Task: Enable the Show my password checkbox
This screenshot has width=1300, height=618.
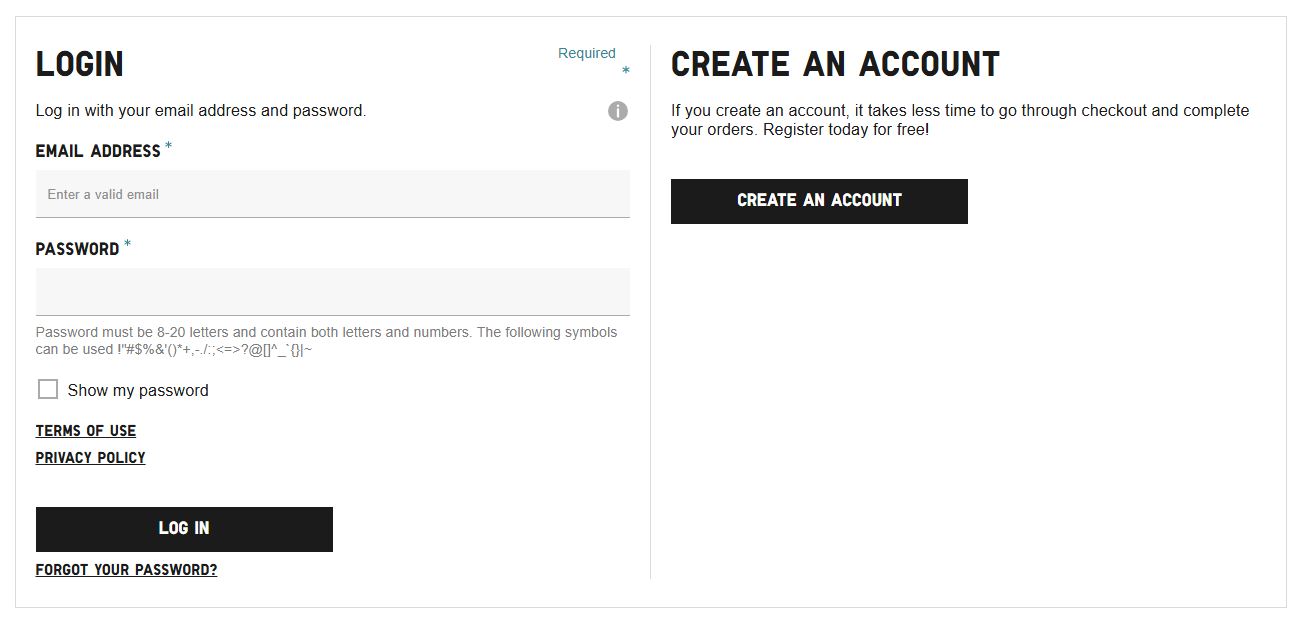Action: click(48, 389)
